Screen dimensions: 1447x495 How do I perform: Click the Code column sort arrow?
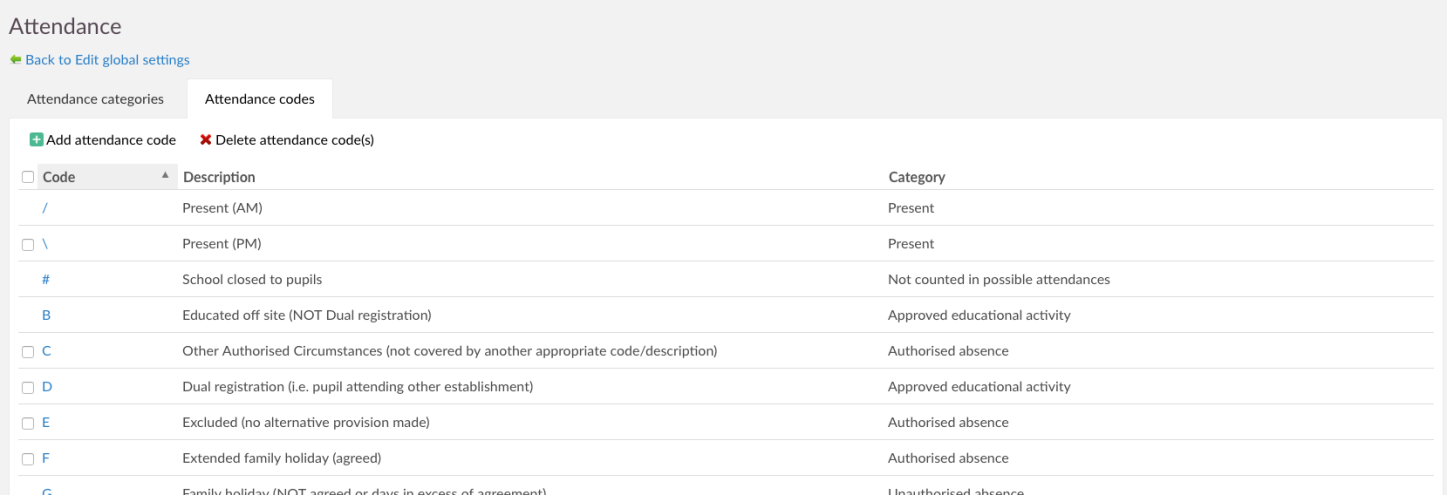[164, 177]
